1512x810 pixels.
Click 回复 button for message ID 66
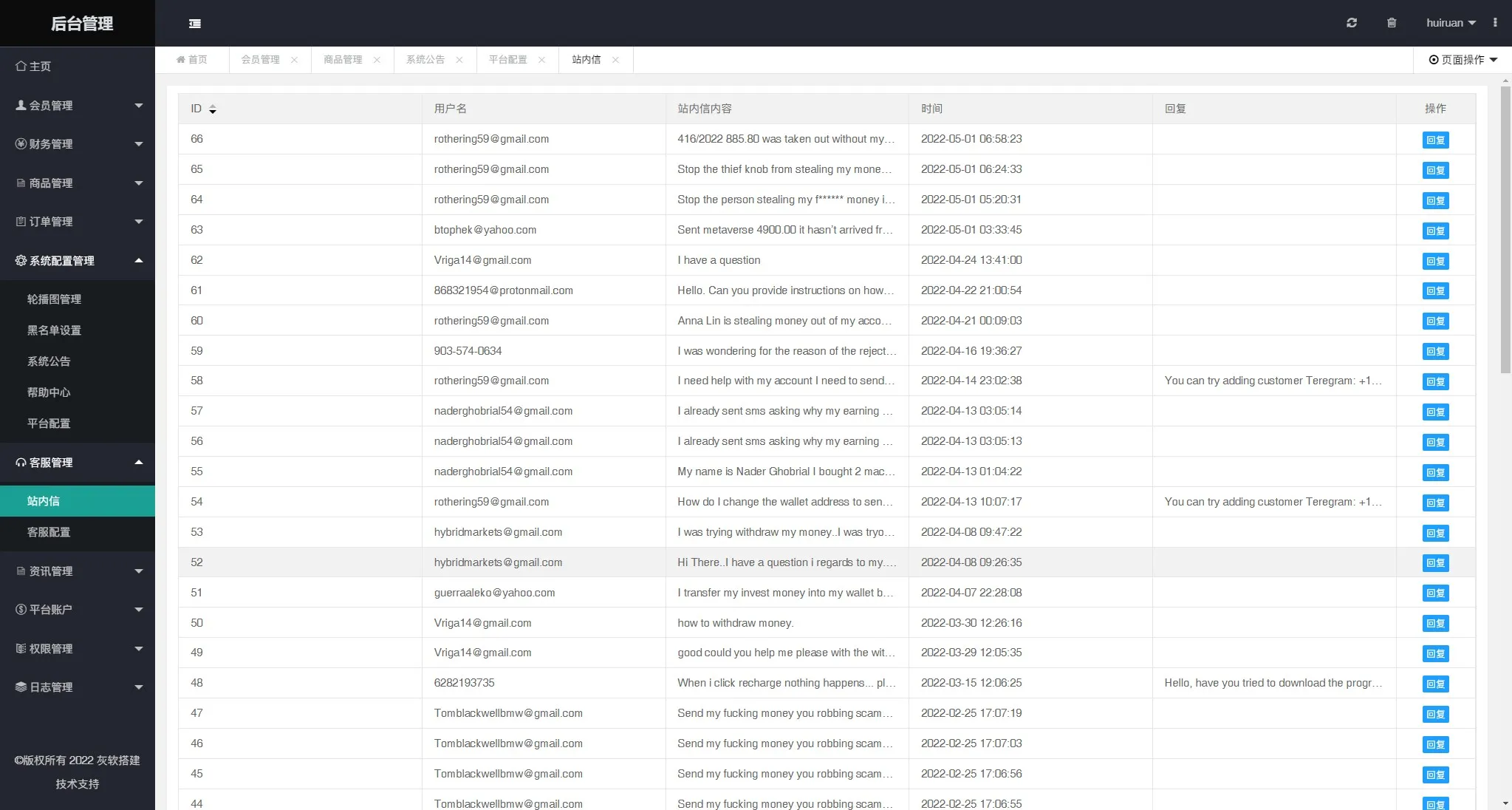pos(1434,140)
